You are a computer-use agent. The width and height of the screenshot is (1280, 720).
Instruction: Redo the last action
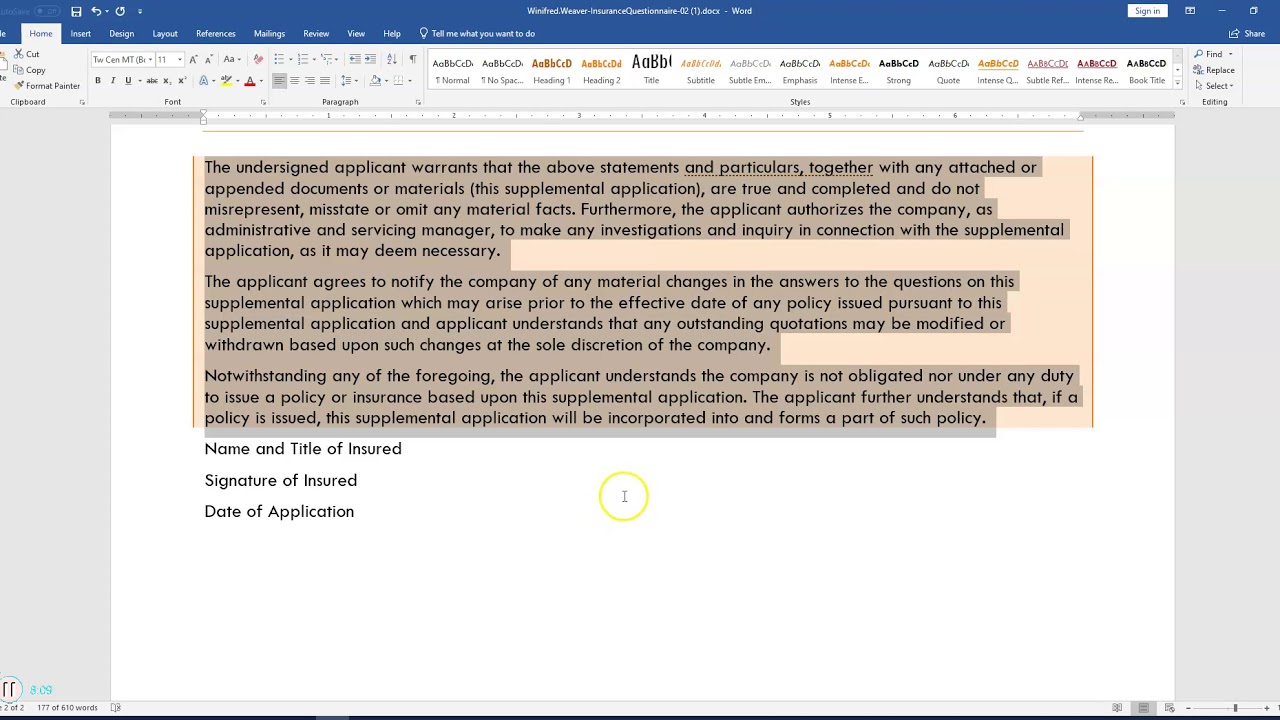pos(120,11)
